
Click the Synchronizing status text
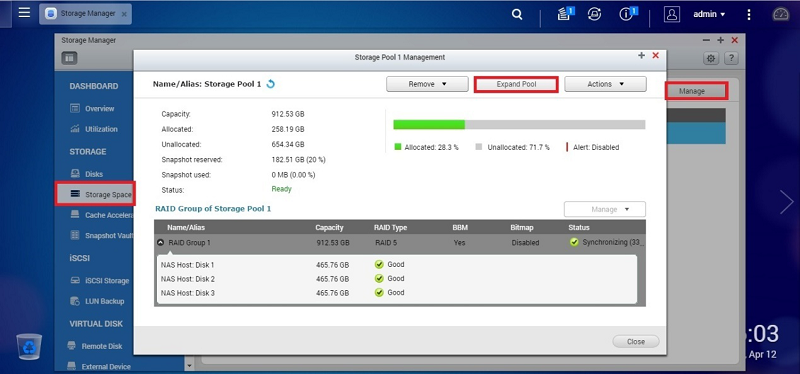tap(613, 242)
